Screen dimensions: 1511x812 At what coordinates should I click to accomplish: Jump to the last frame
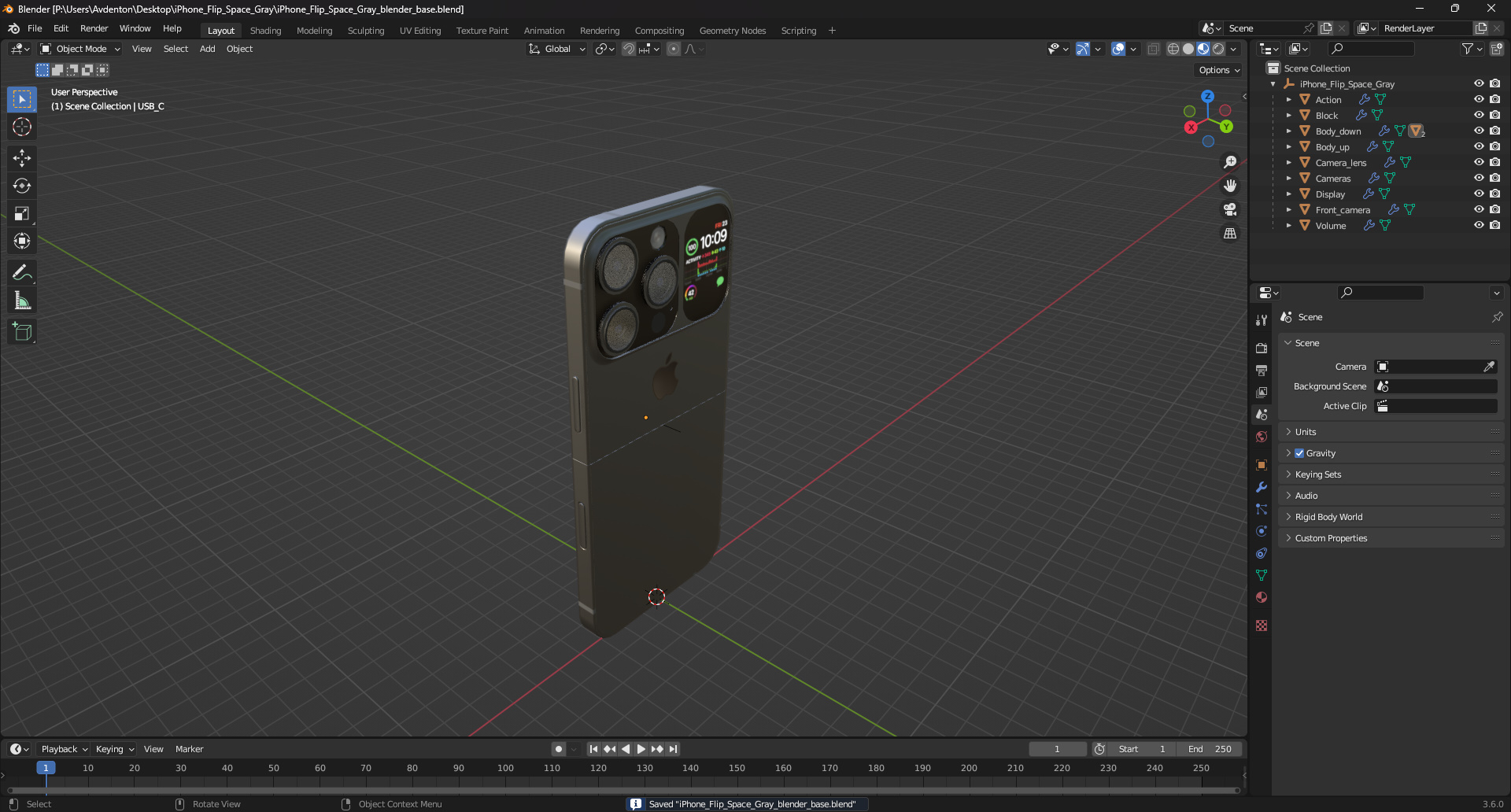(x=673, y=749)
